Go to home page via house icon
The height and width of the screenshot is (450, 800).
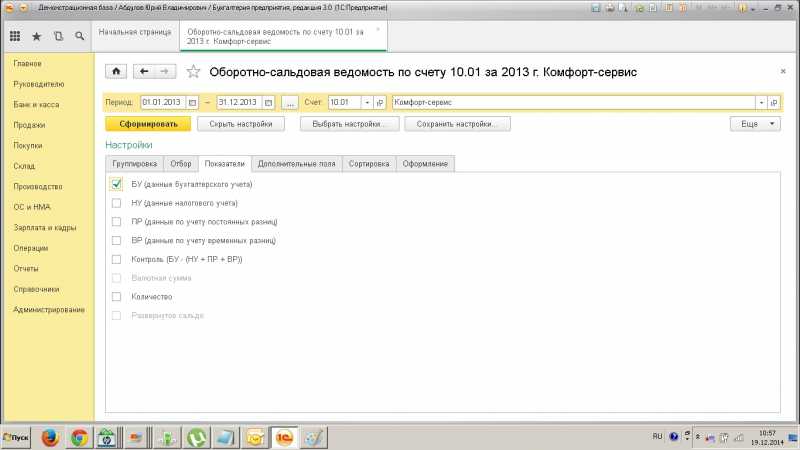(x=116, y=71)
